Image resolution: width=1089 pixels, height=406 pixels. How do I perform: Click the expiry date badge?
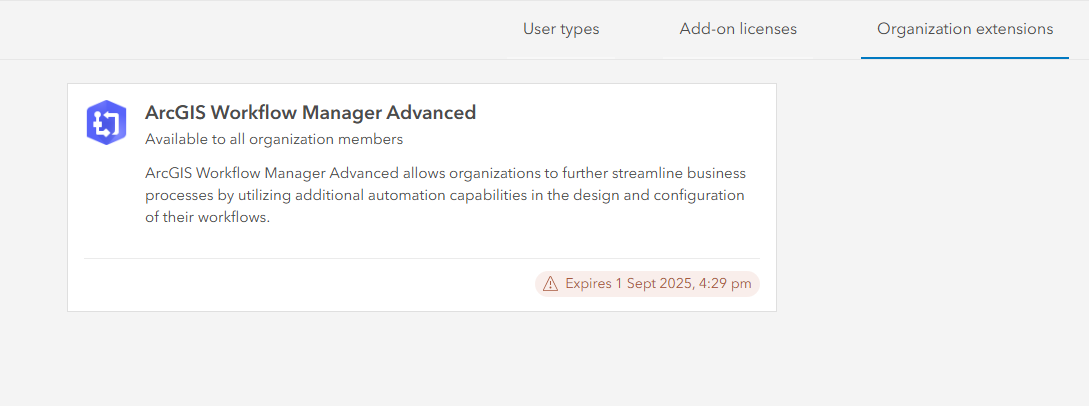647,284
